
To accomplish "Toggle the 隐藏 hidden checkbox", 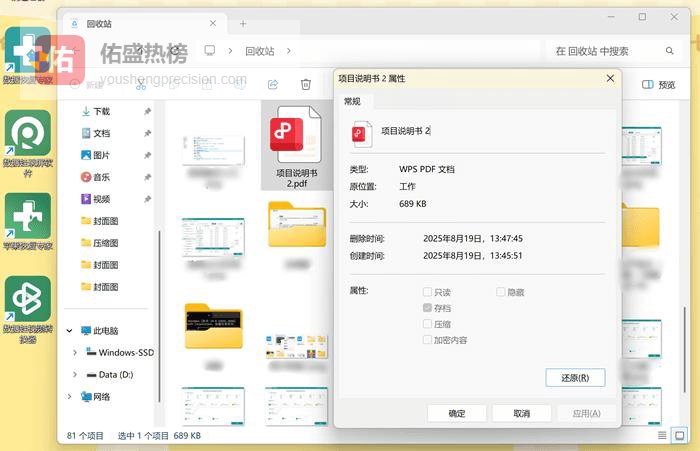I will click(501, 292).
